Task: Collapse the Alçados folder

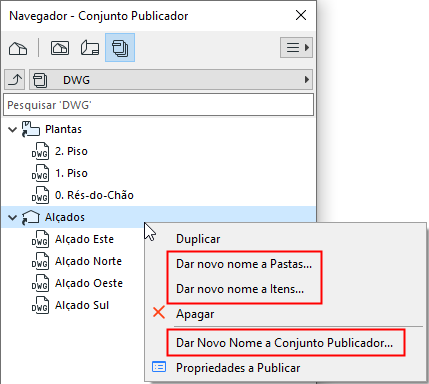Action: click(12, 217)
